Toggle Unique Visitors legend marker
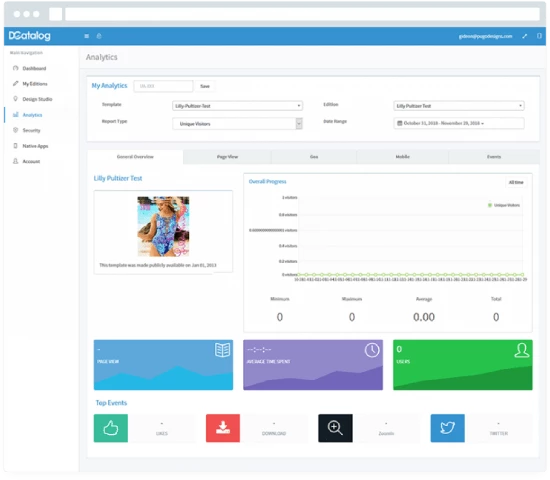 (x=490, y=205)
